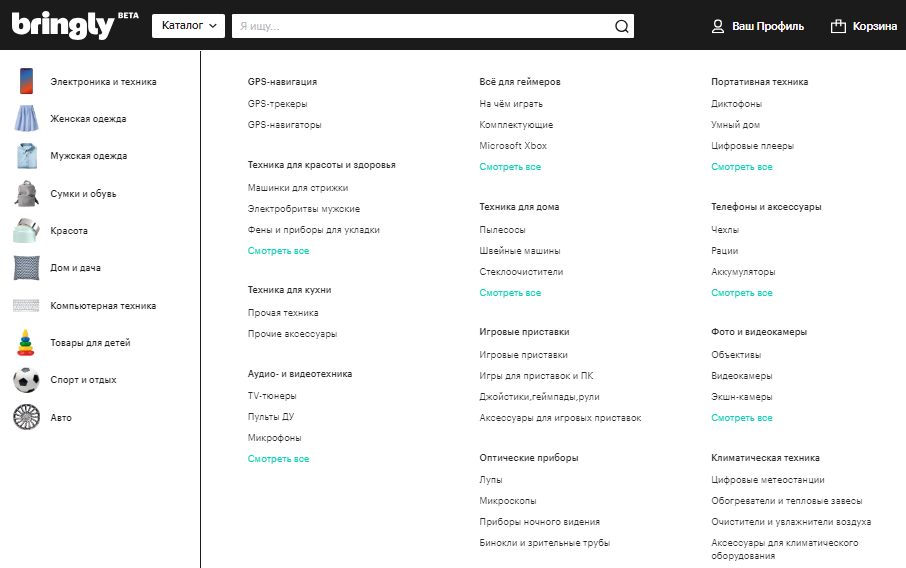
Task: Select Сумки и обувь category
Action: click(x=83, y=194)
